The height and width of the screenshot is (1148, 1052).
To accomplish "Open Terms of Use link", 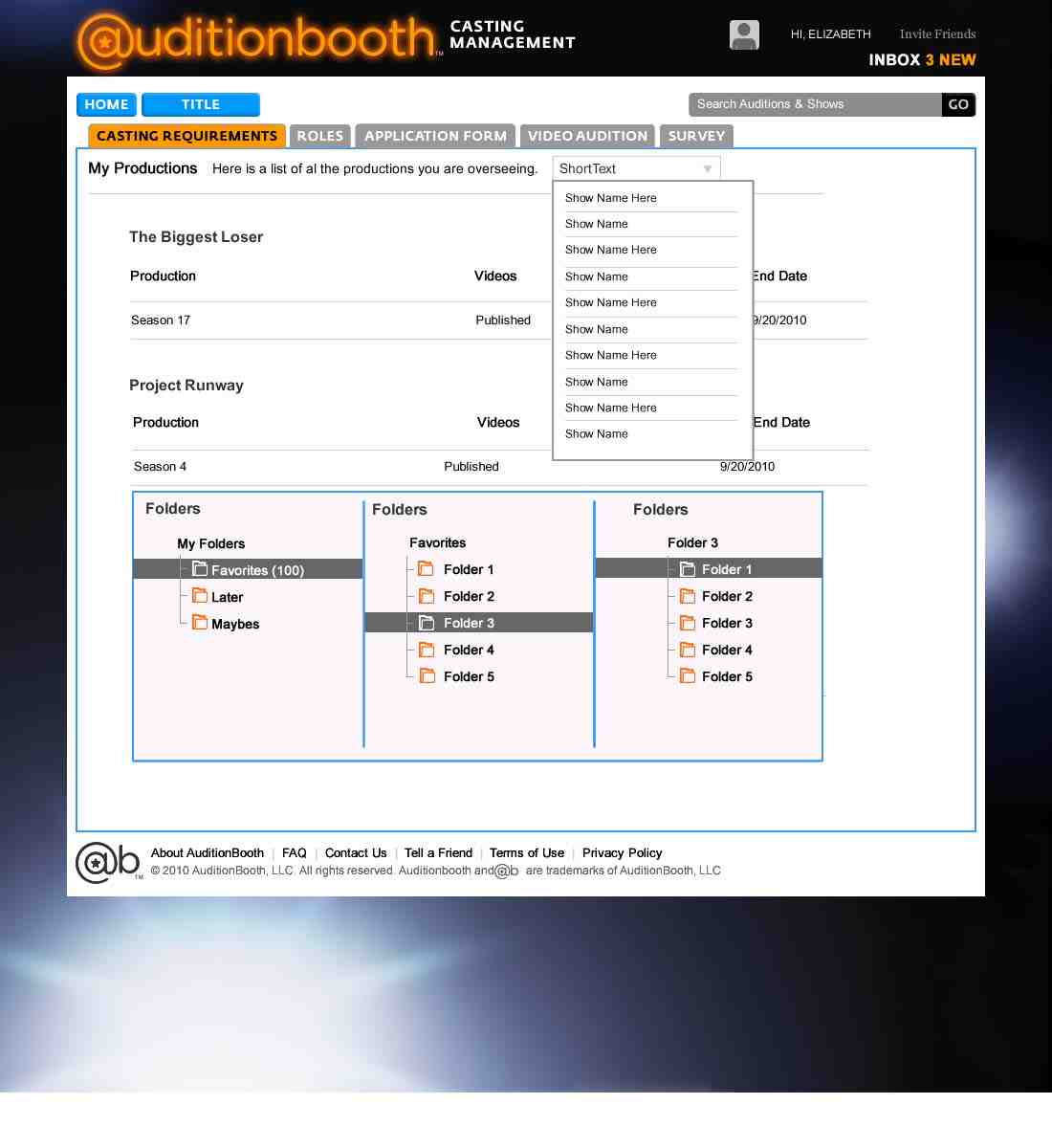I will pos(527,852).
